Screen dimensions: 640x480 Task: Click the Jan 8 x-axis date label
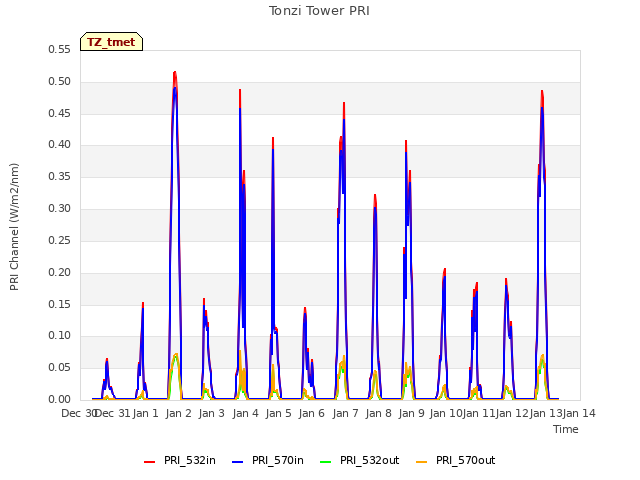379,413
